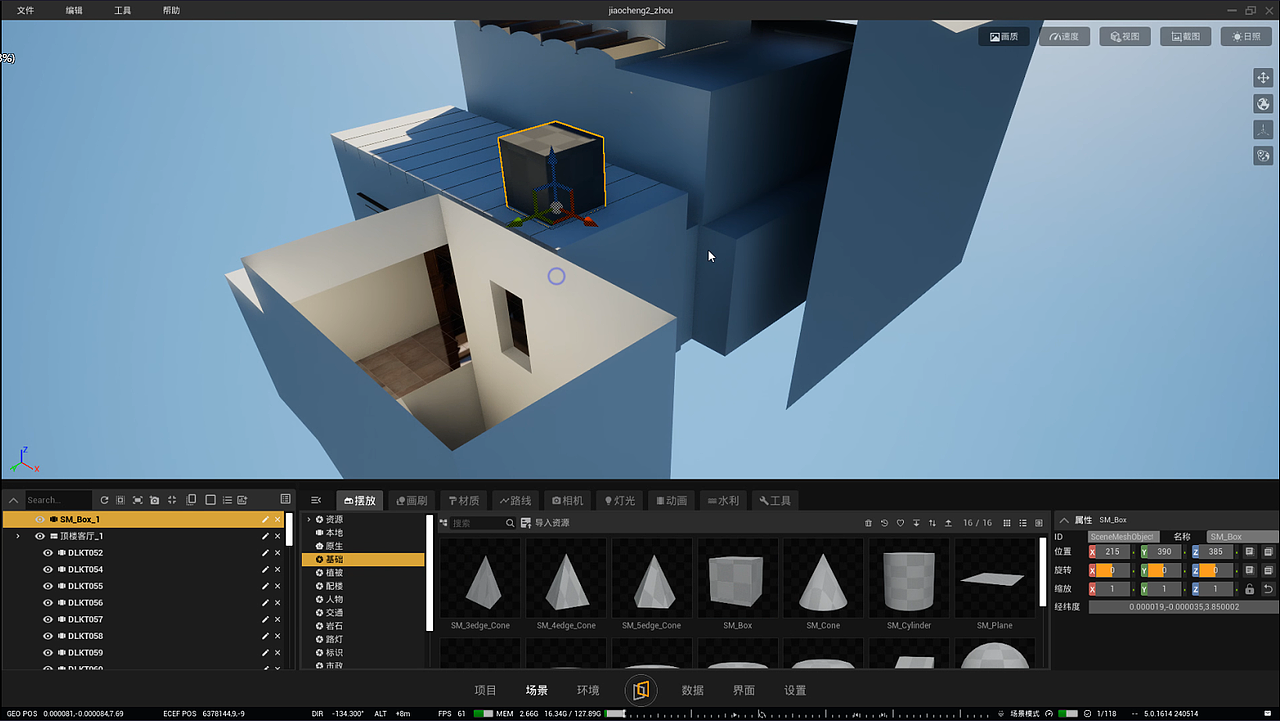This screenshot has height=721, width=1280.
Task: Open the 文件 menu
Action: coord(25,10)
